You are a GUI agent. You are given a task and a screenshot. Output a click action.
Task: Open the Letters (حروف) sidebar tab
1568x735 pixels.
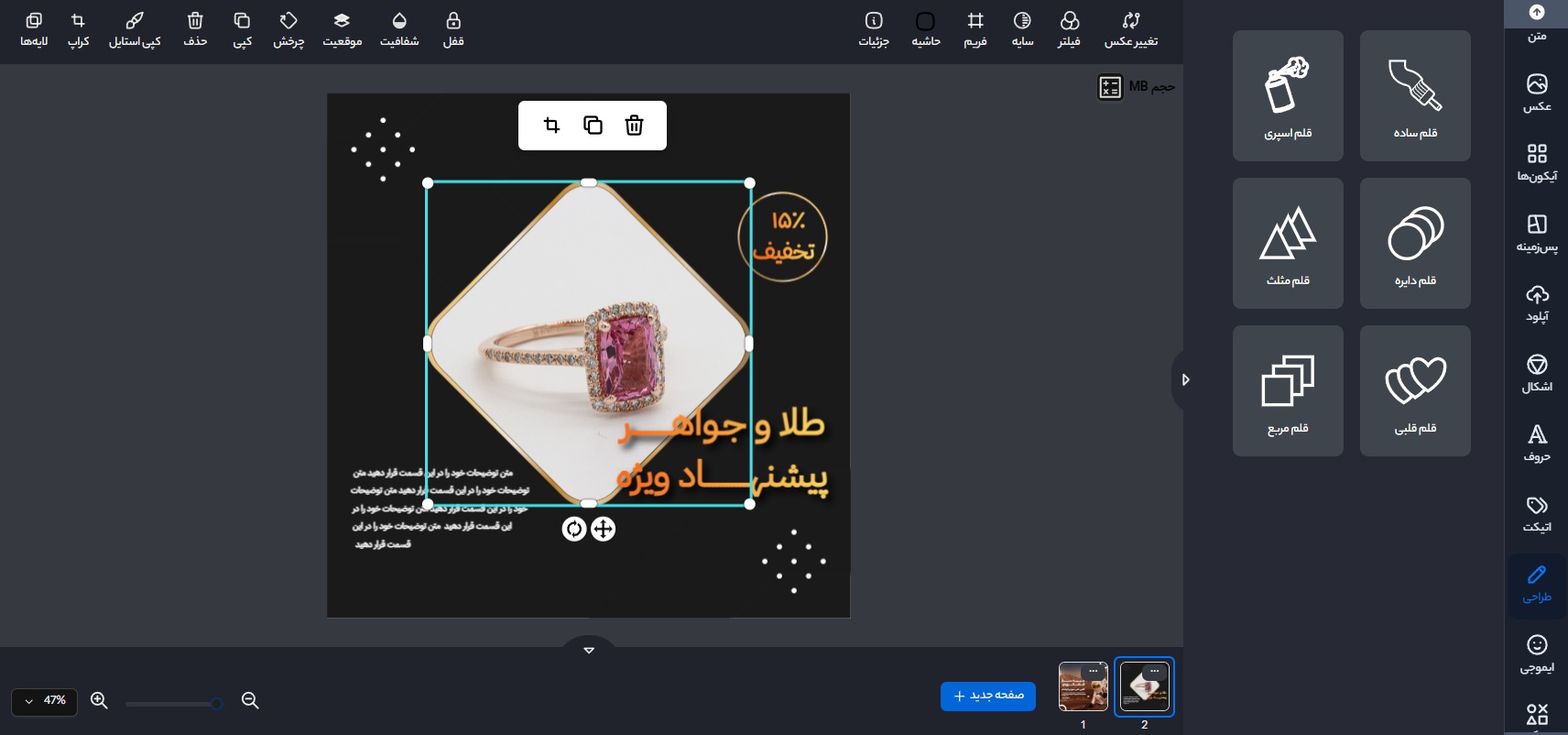coord(1537,444)
